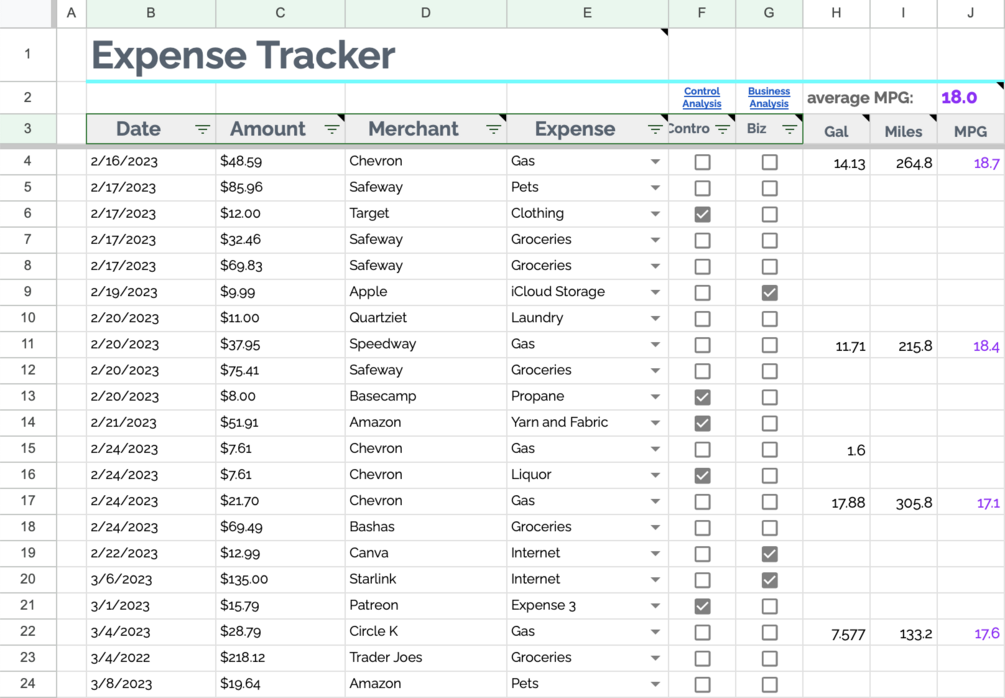Image resolution: width=1005 pixels, height=698 pixels.
Task: Uncheck the Control box for Chevron Liquor
Action: [x=702, y=476]
